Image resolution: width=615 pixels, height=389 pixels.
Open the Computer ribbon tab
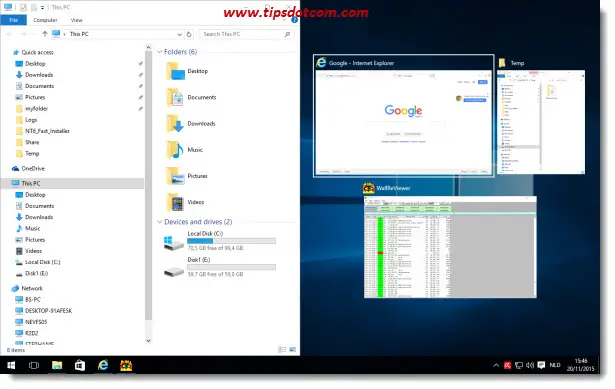coord(45,20)
